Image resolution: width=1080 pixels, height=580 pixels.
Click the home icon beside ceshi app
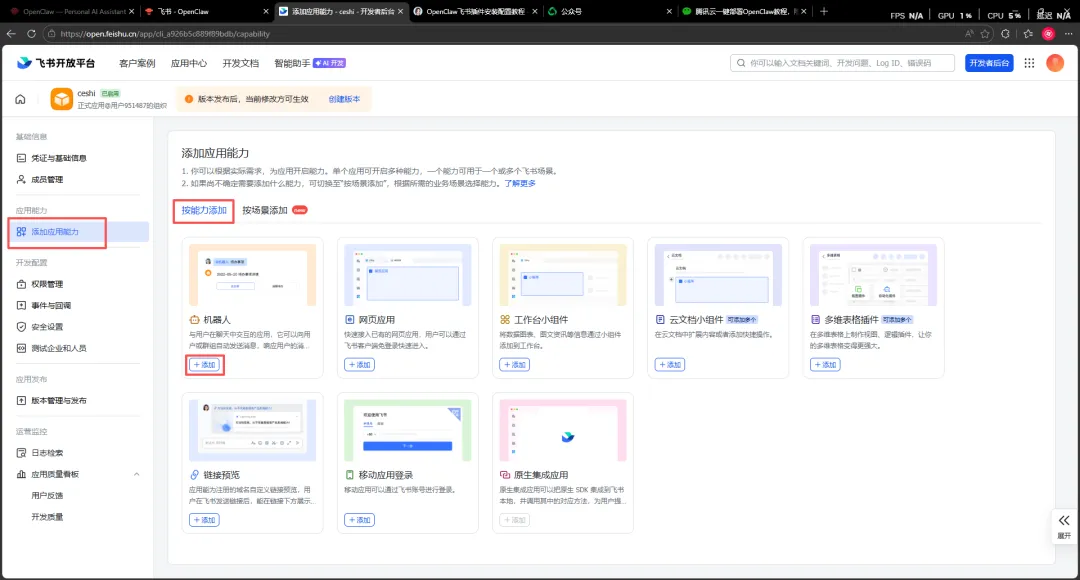21,99
